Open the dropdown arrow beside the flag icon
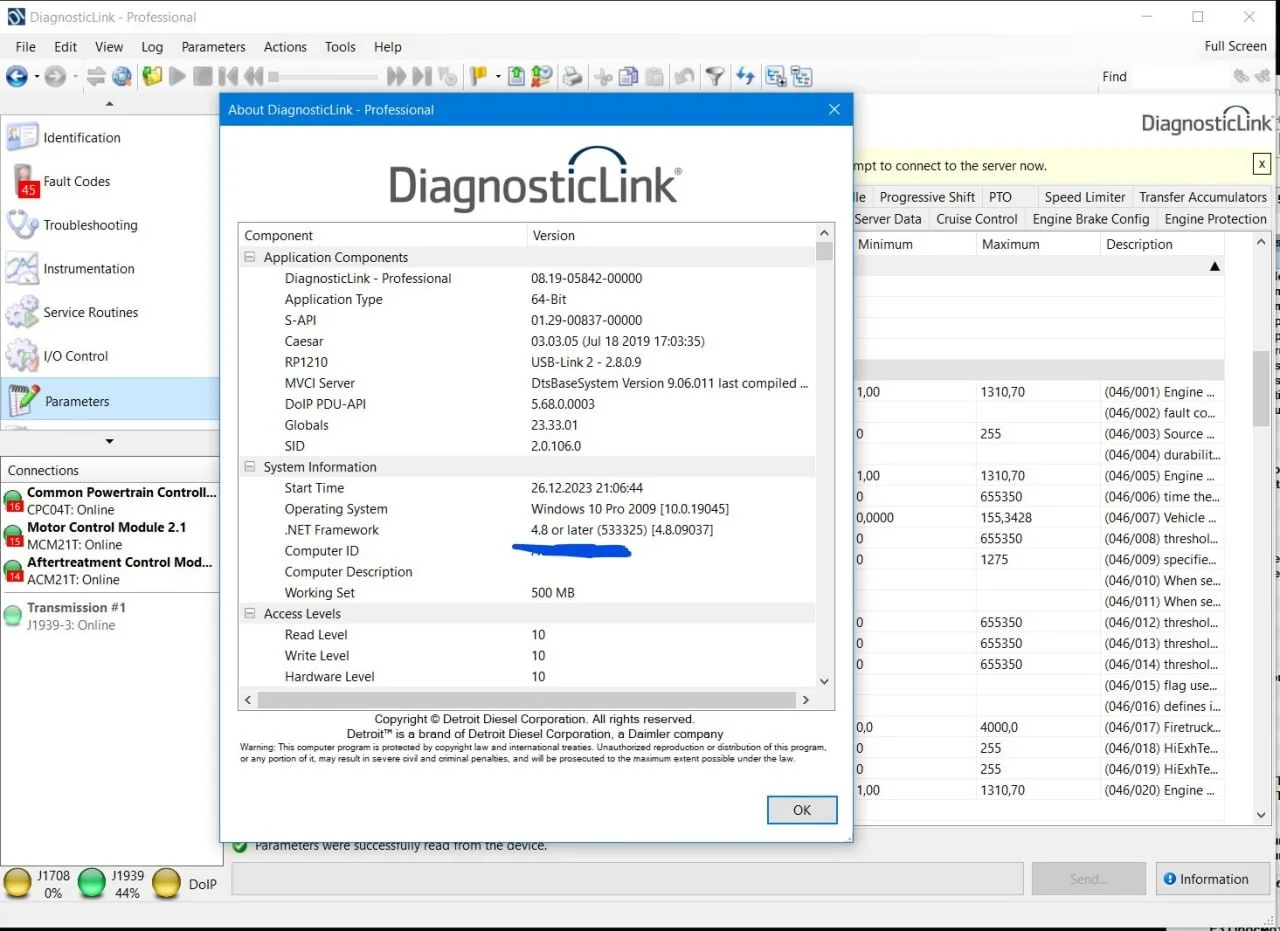This screenshot has height=931, width=1280. coord(495,76)
